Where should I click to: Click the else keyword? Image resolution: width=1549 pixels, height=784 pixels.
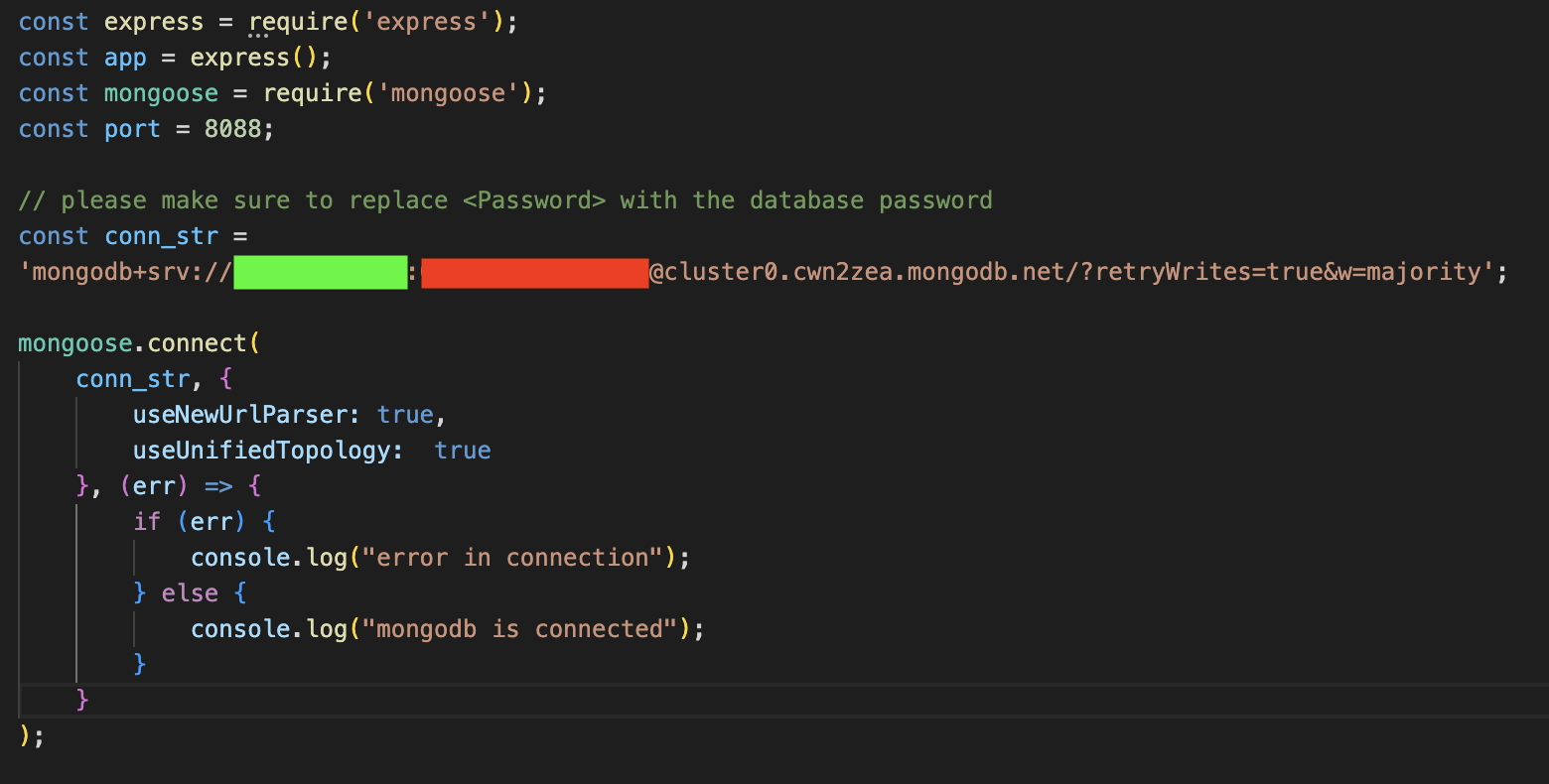(x=190, y=593)
